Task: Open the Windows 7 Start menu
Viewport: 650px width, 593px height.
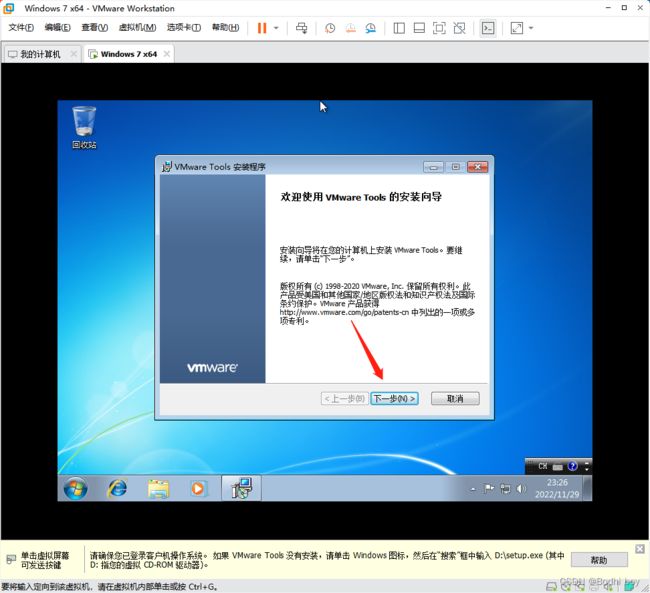Action: click(75, 488)
